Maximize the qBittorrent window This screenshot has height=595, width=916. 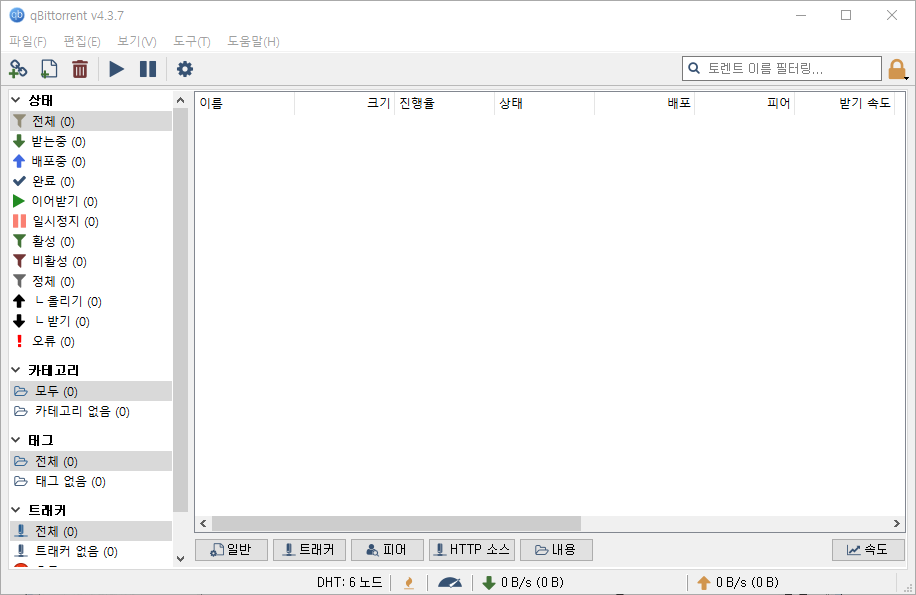(x=846, y=15)
